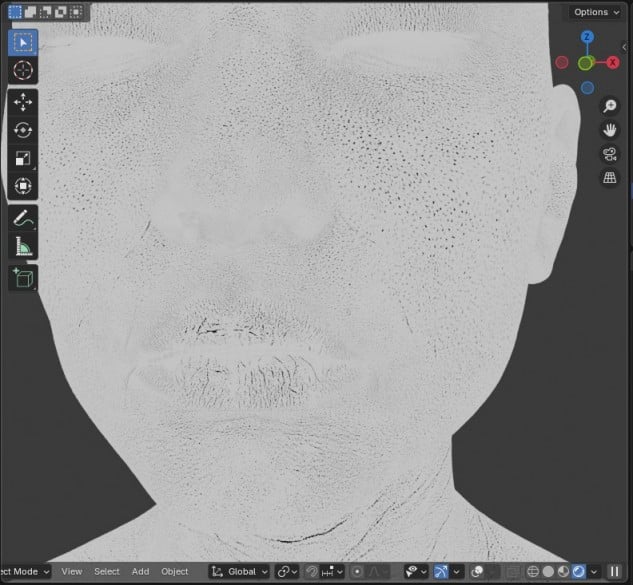
Task: Select the Transform tool
Action: click(23, 186)
